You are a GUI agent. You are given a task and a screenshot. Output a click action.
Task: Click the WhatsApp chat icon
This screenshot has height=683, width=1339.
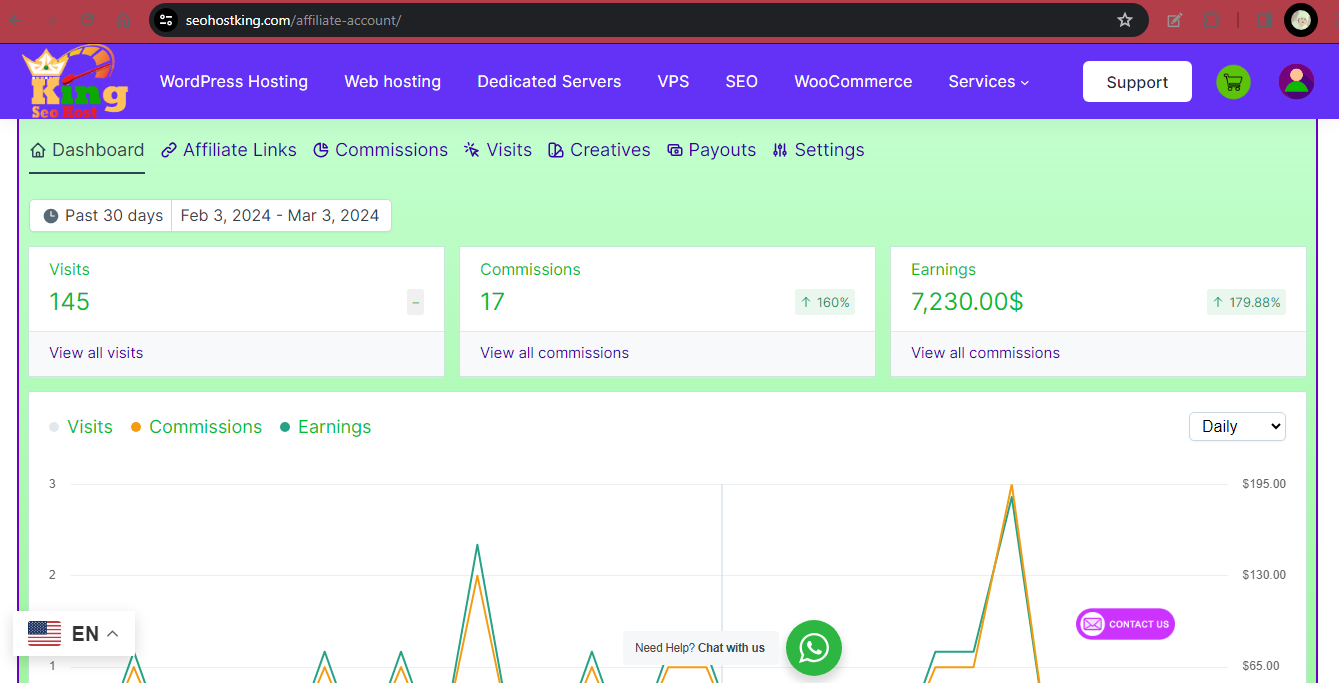point(814,648)
